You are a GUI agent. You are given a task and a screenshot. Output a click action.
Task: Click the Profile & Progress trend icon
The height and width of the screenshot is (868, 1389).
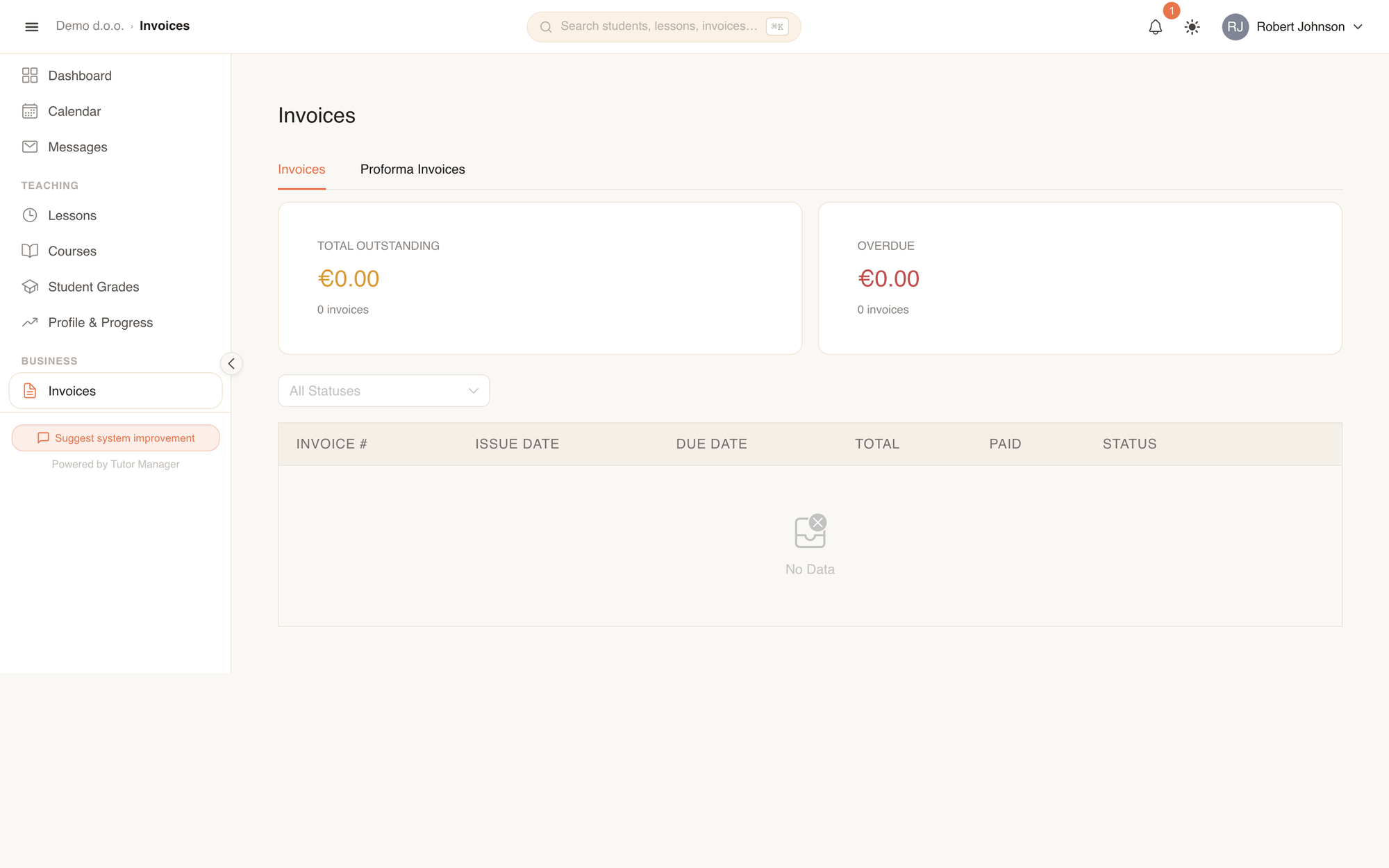point(30,322)
